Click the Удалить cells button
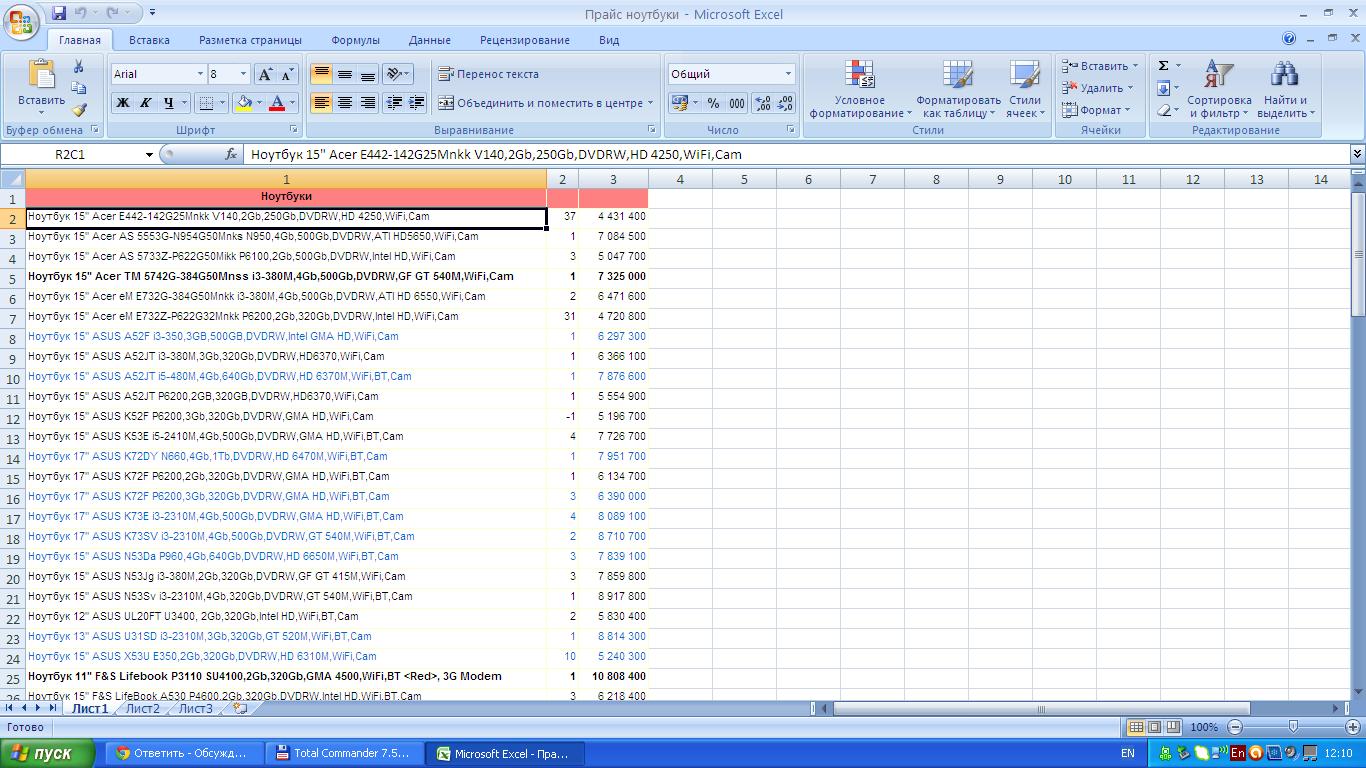The width and height of the screenshot is (1366, 768). (x=1099, y=88)
